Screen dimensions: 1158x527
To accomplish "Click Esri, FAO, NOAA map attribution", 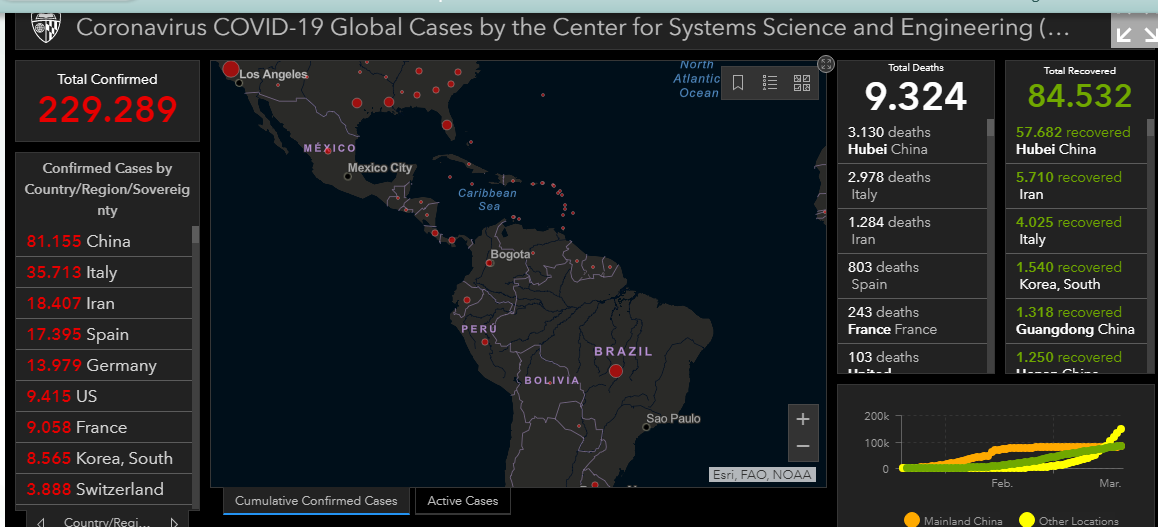I will [x=762, y=475].
